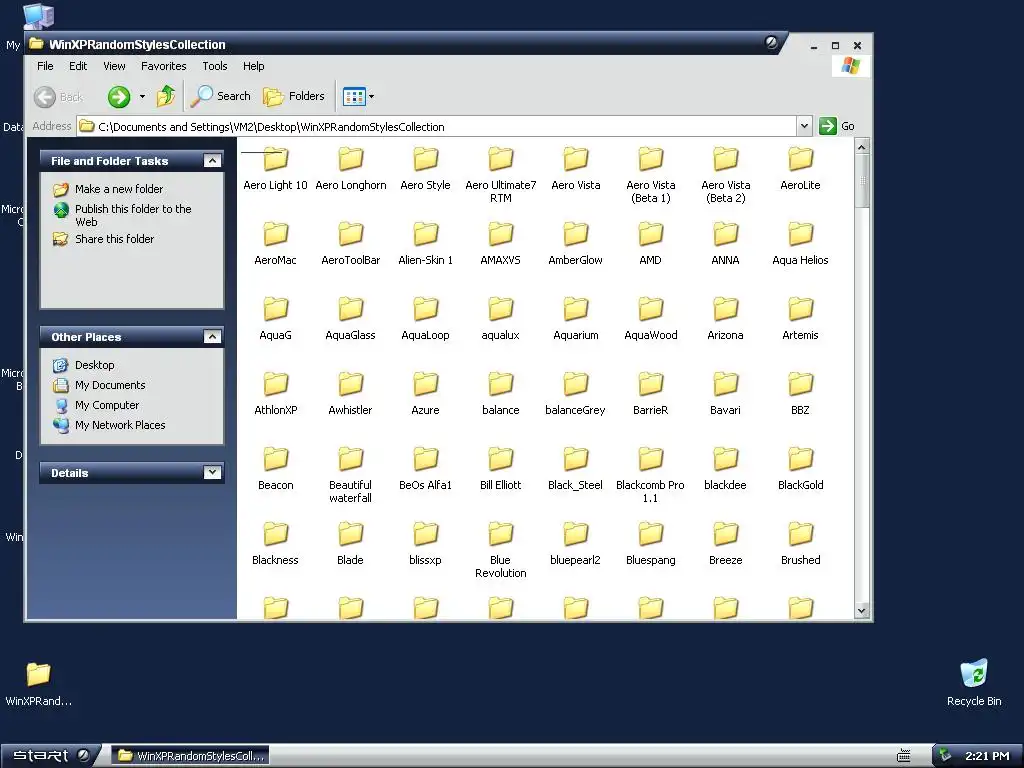
Task: Select the Recycle Bin desktop icon
Action: 974,683
